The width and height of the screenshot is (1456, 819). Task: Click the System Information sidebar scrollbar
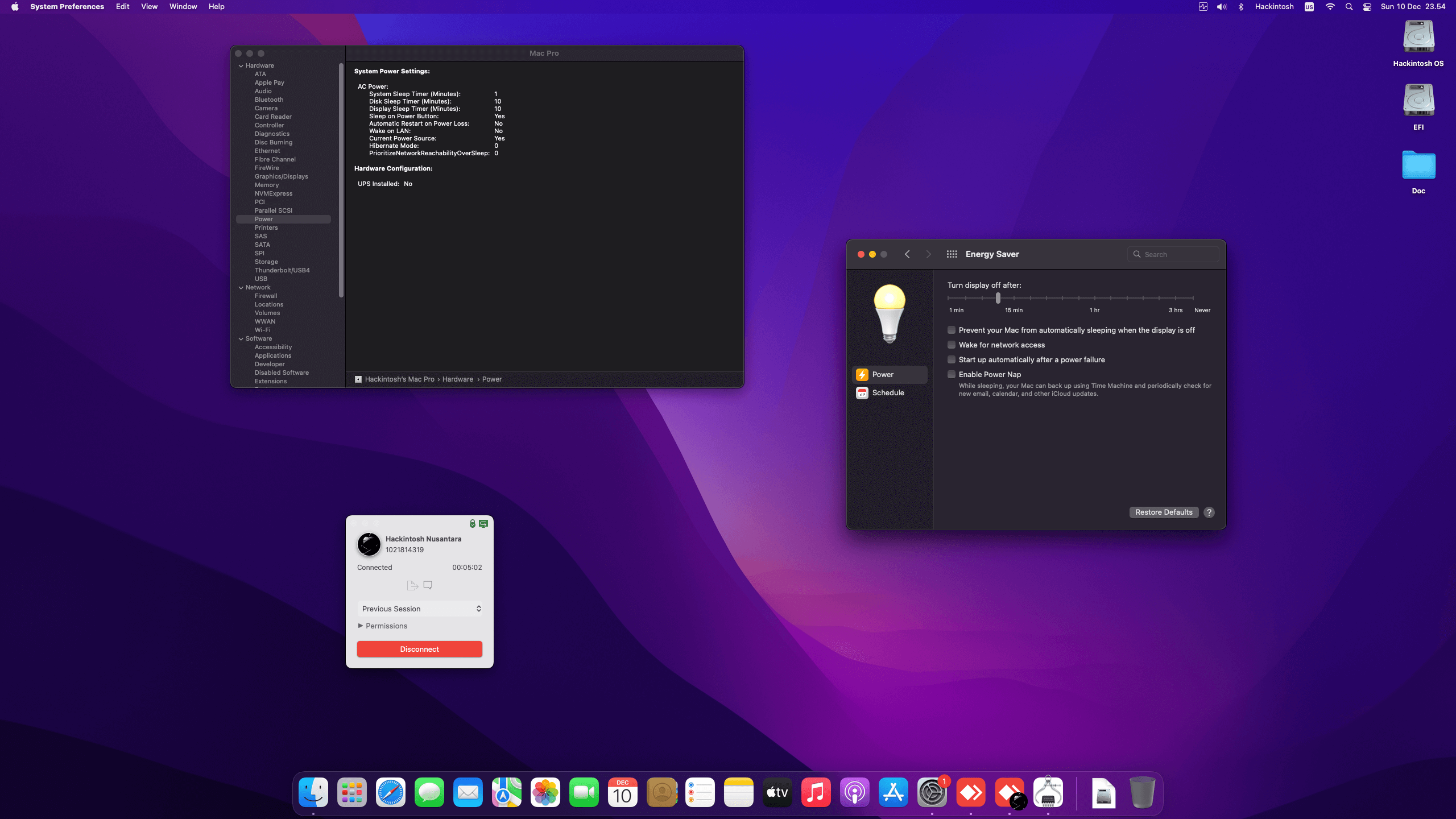[x=341, y=180]
